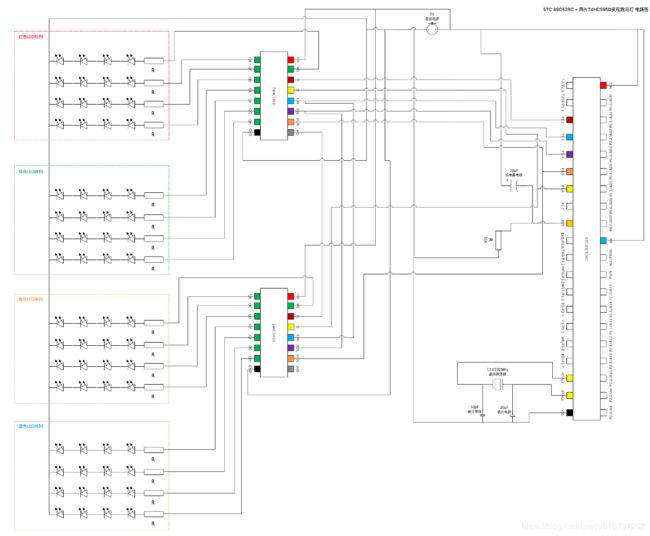Select the 30pF capacitor left of crystal

pos(483,415)
